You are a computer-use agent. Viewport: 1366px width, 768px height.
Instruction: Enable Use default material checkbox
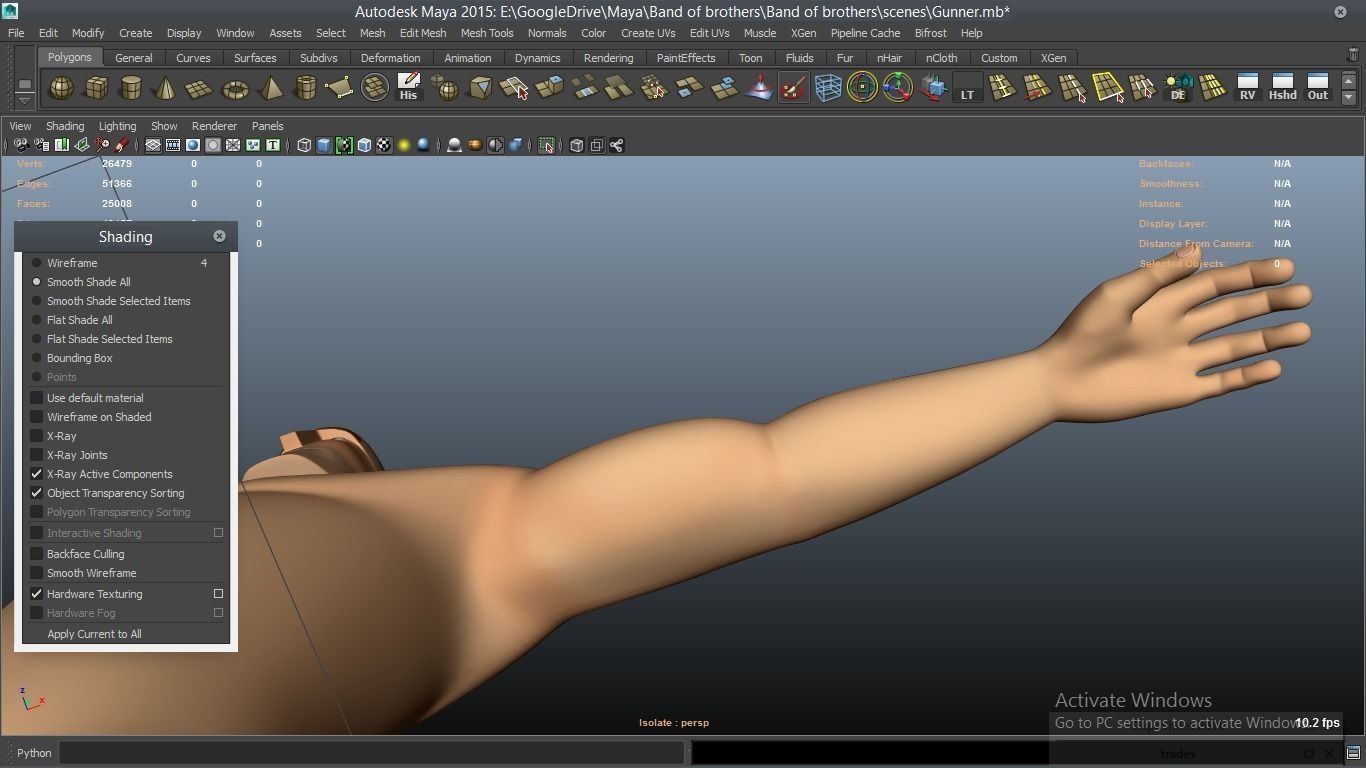pyautogui.click(x=37, y=398)
